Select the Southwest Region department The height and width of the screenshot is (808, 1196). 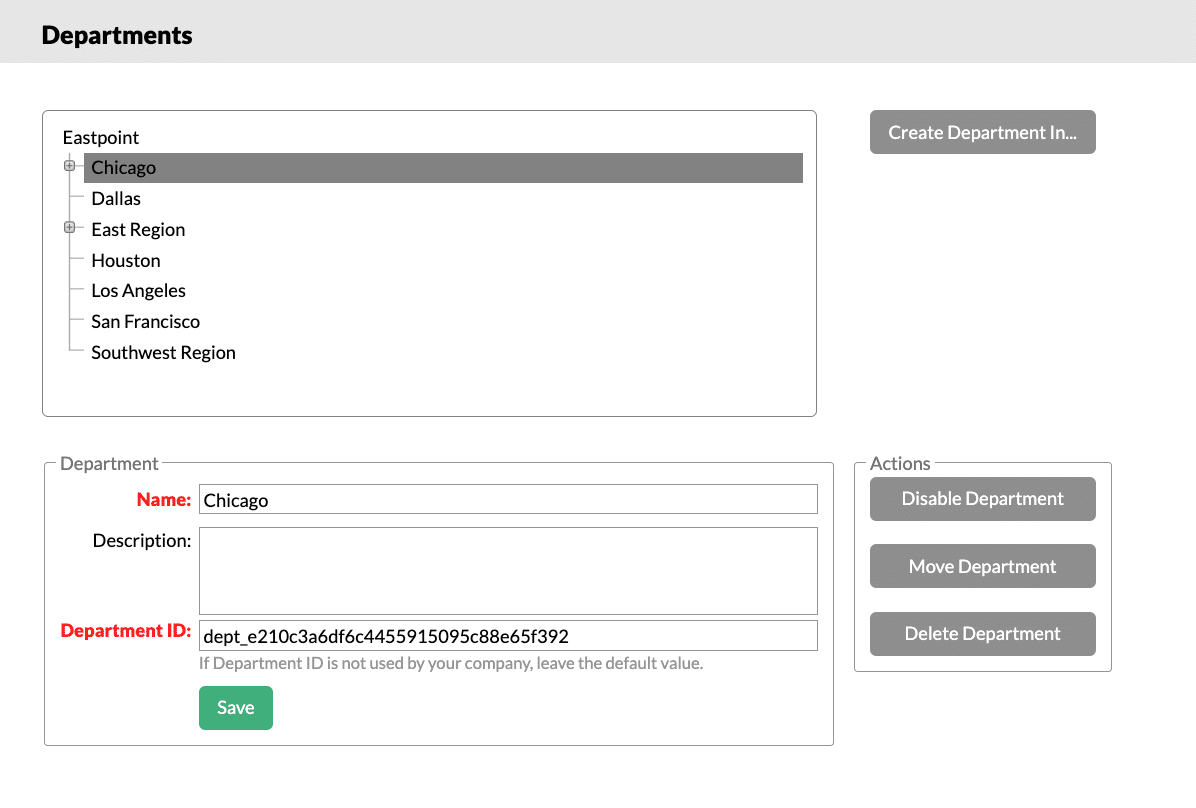coord(163,352)
